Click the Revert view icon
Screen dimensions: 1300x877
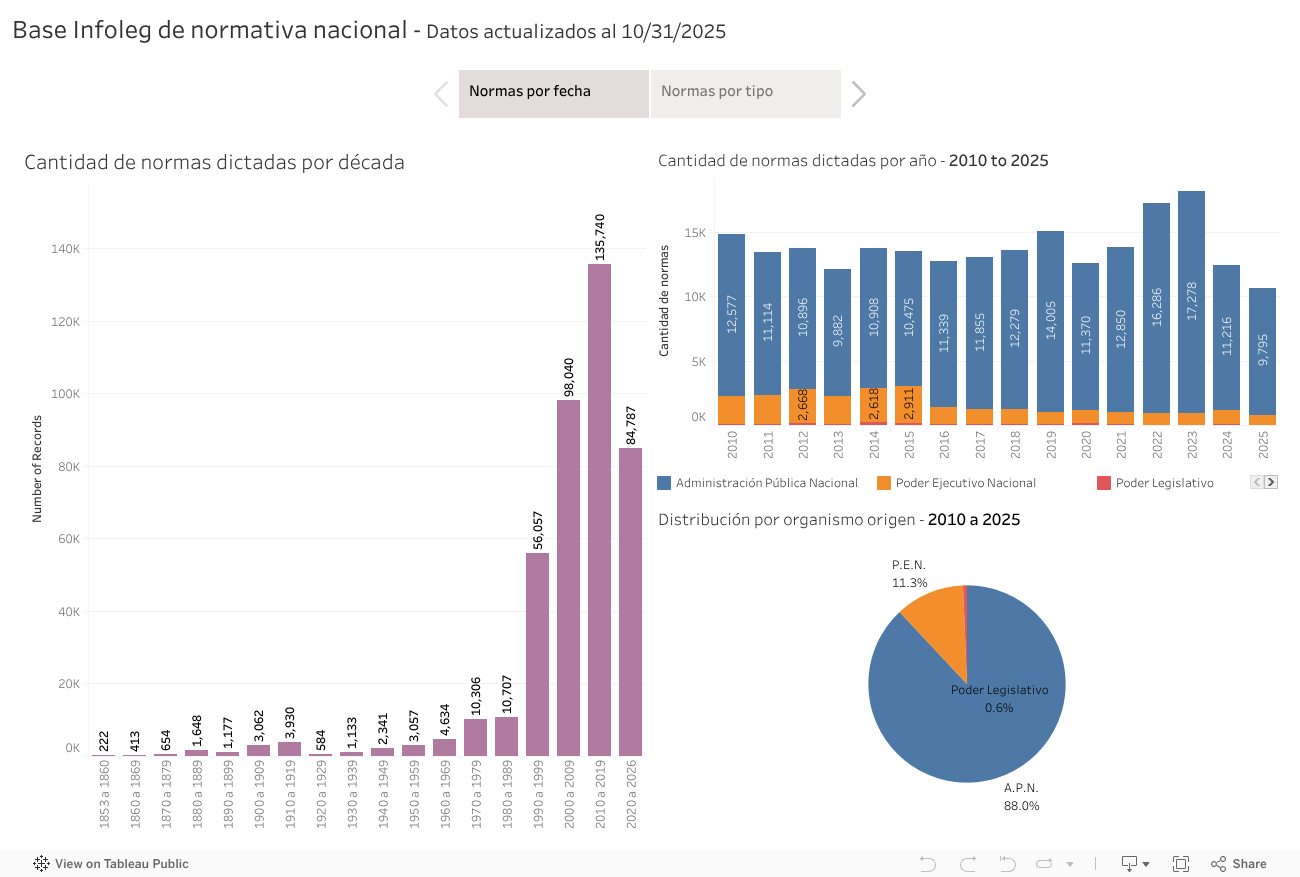[1007, 864]
